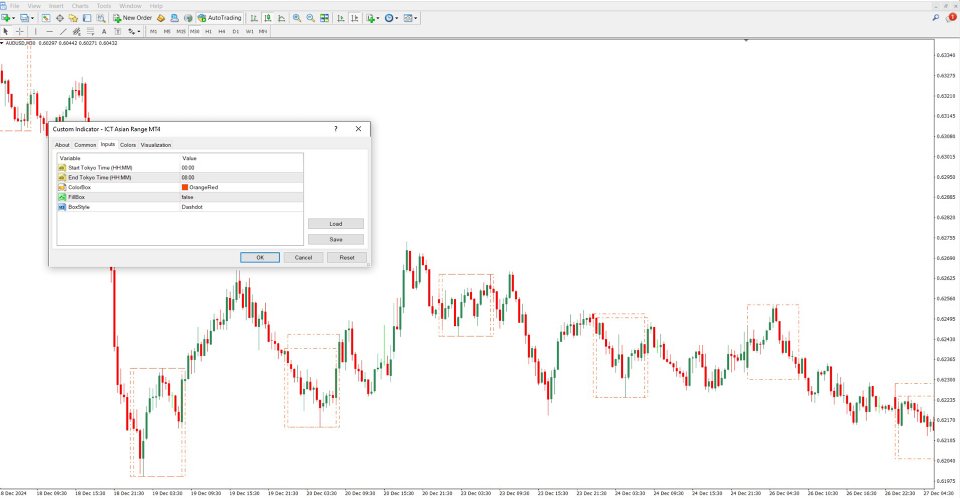
Task: Select the FillBox variable row
Action: coord(118,197)
